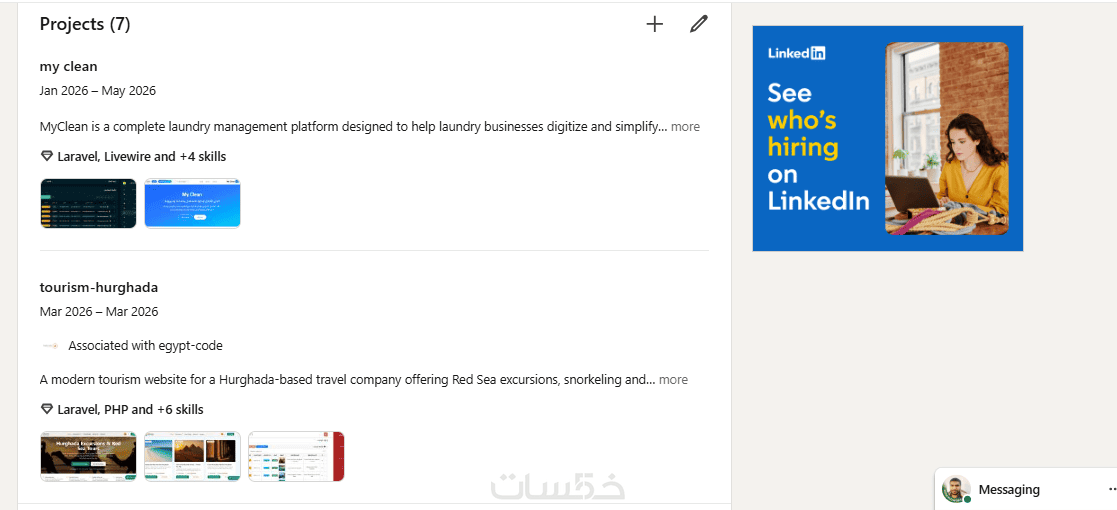Click the egypt-code company logo icon
Screen dimensions: 1117x510
coord(50,345)
